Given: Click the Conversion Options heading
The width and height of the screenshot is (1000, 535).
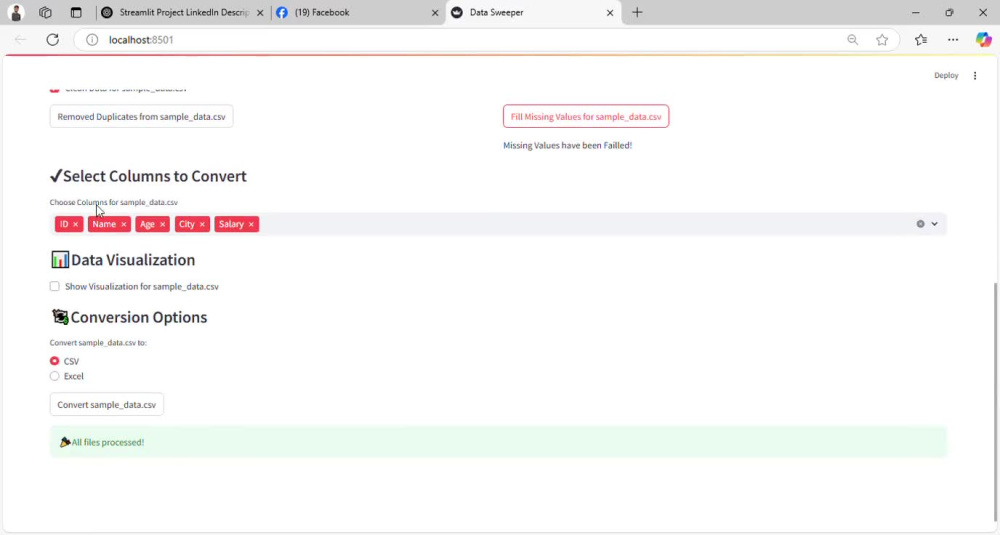Looking at the screenshot, I should tap(129, 317).
